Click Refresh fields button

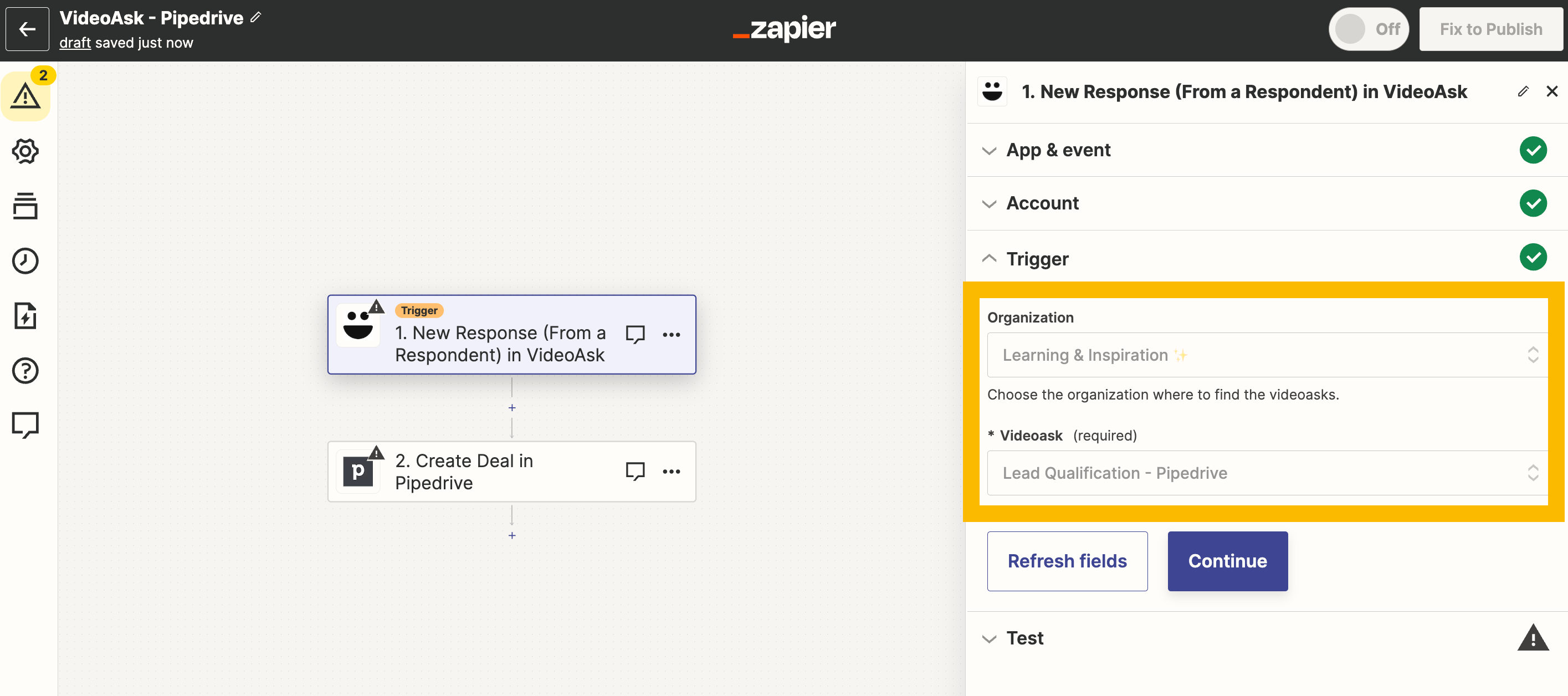point(1068,561)
